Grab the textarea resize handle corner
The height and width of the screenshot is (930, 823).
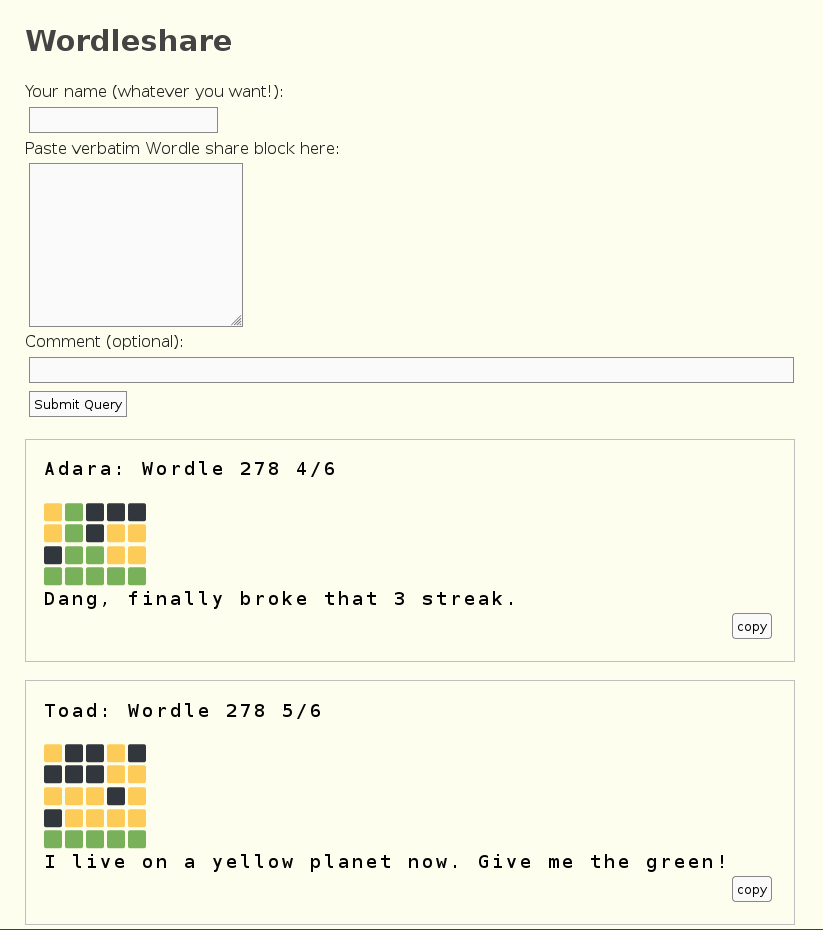coord(237,320)
